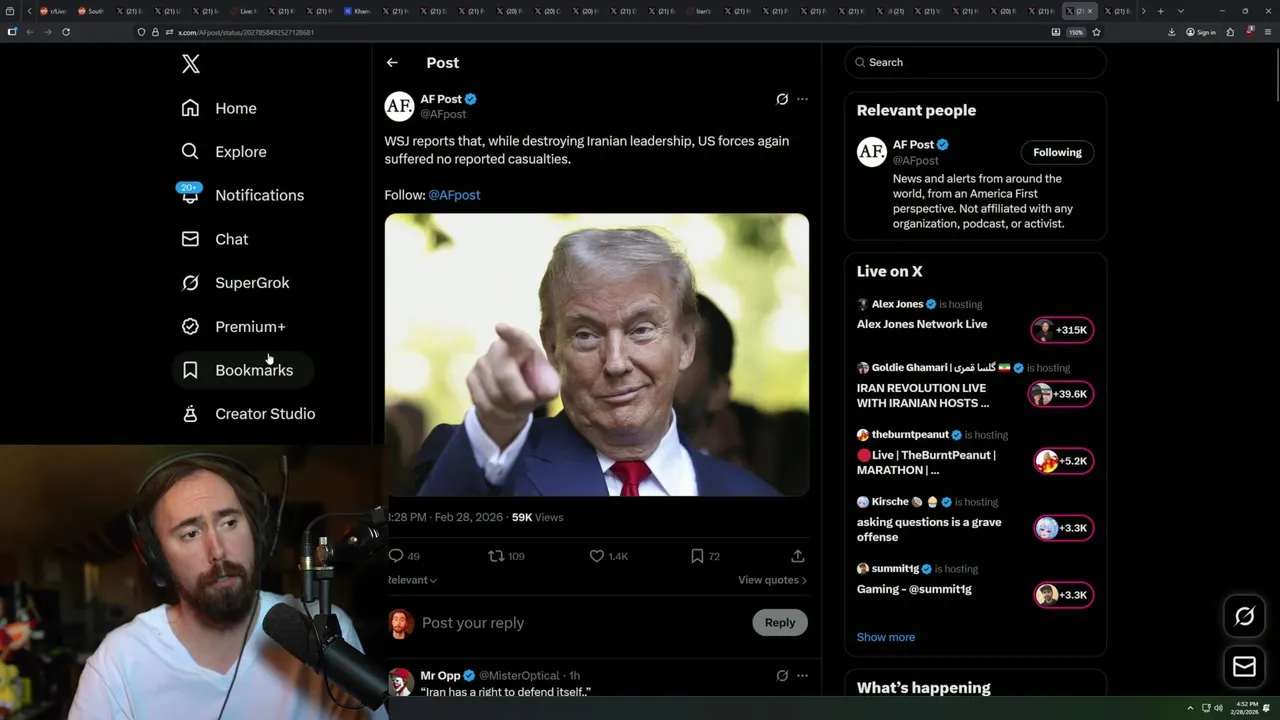Click the +315K listeners badge
The image size is (1280, 720).
point(1062,330)
